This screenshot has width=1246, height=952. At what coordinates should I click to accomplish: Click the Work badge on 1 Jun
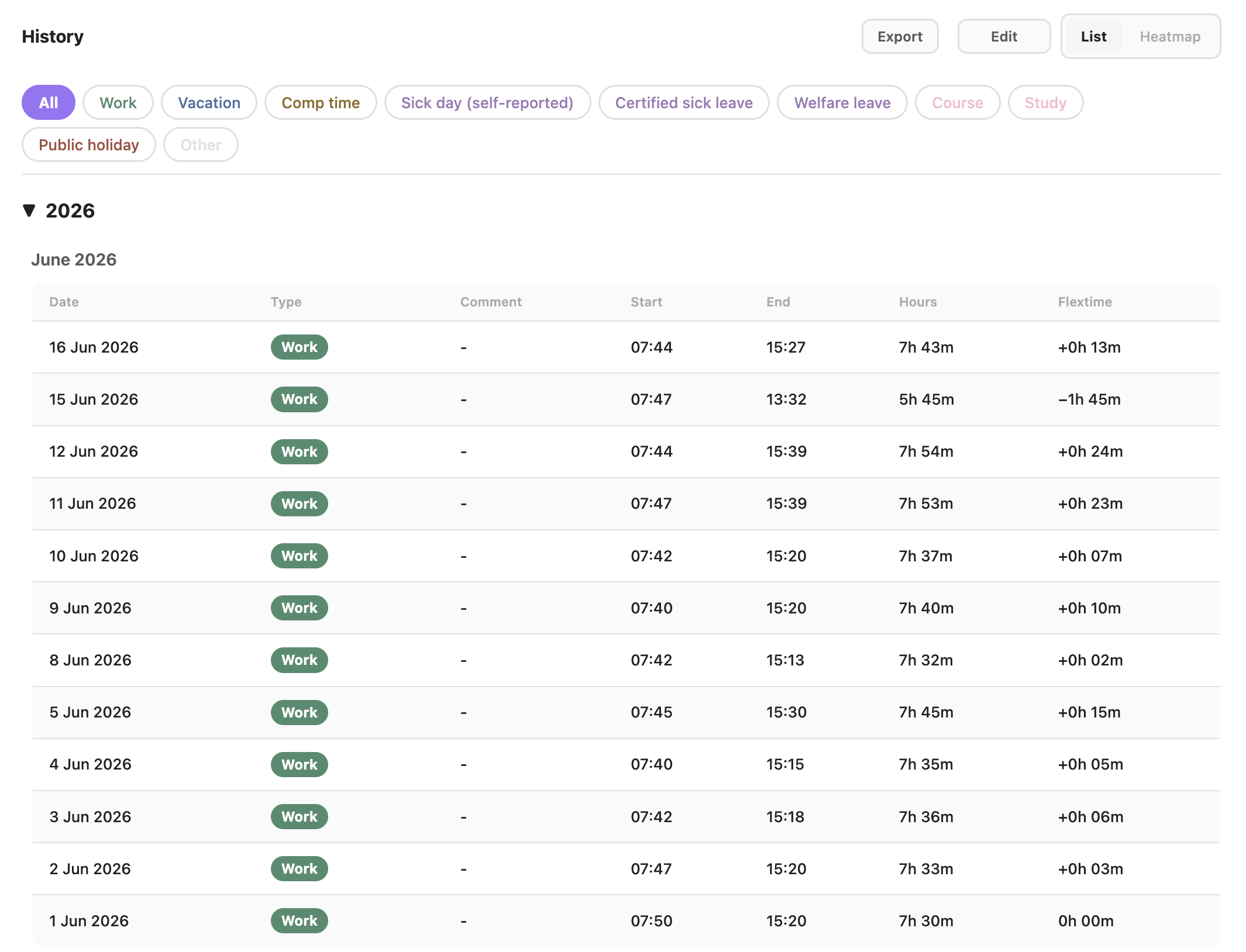(299, 921)
